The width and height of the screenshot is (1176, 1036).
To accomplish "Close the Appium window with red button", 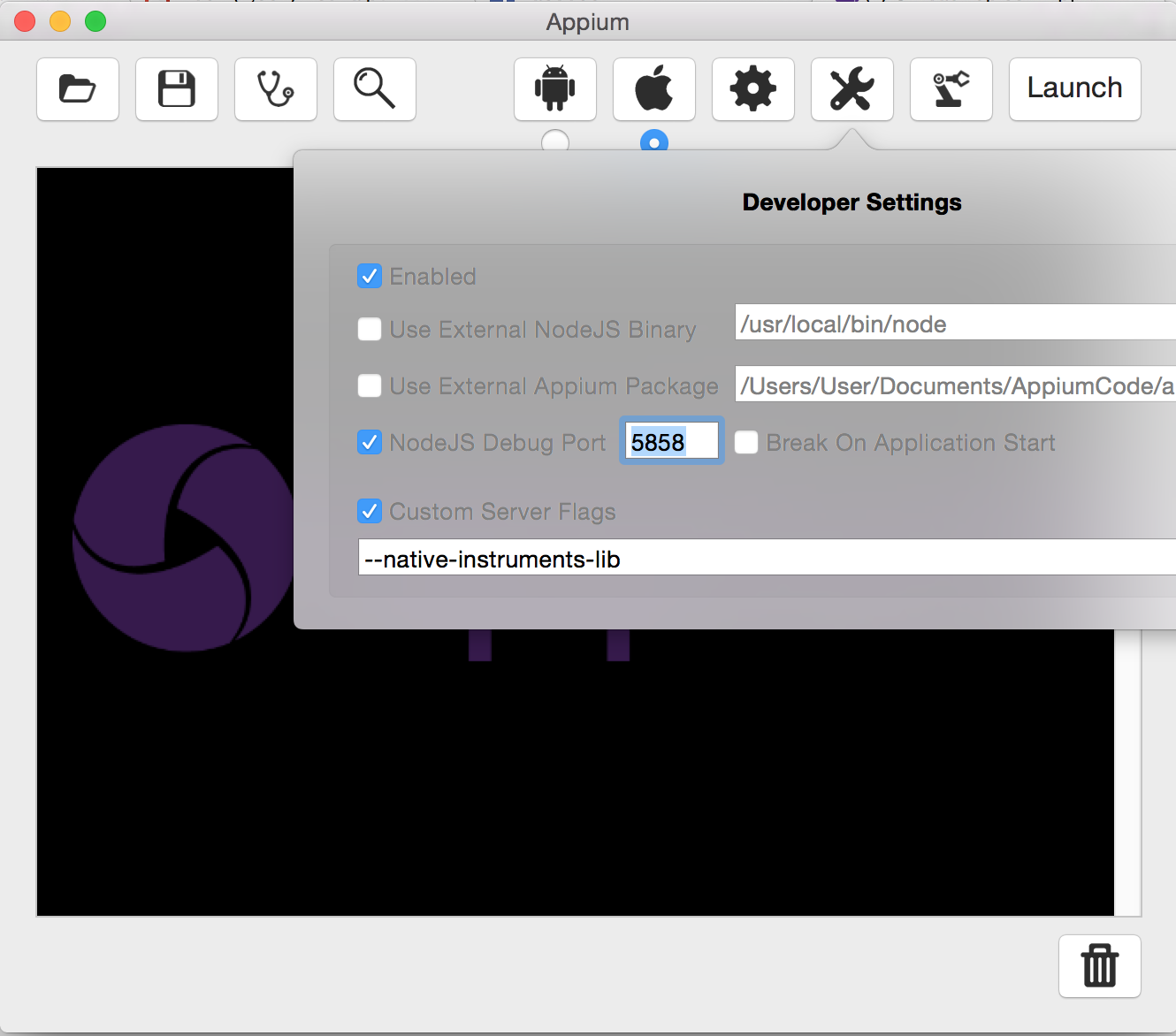I will [25, 21].
